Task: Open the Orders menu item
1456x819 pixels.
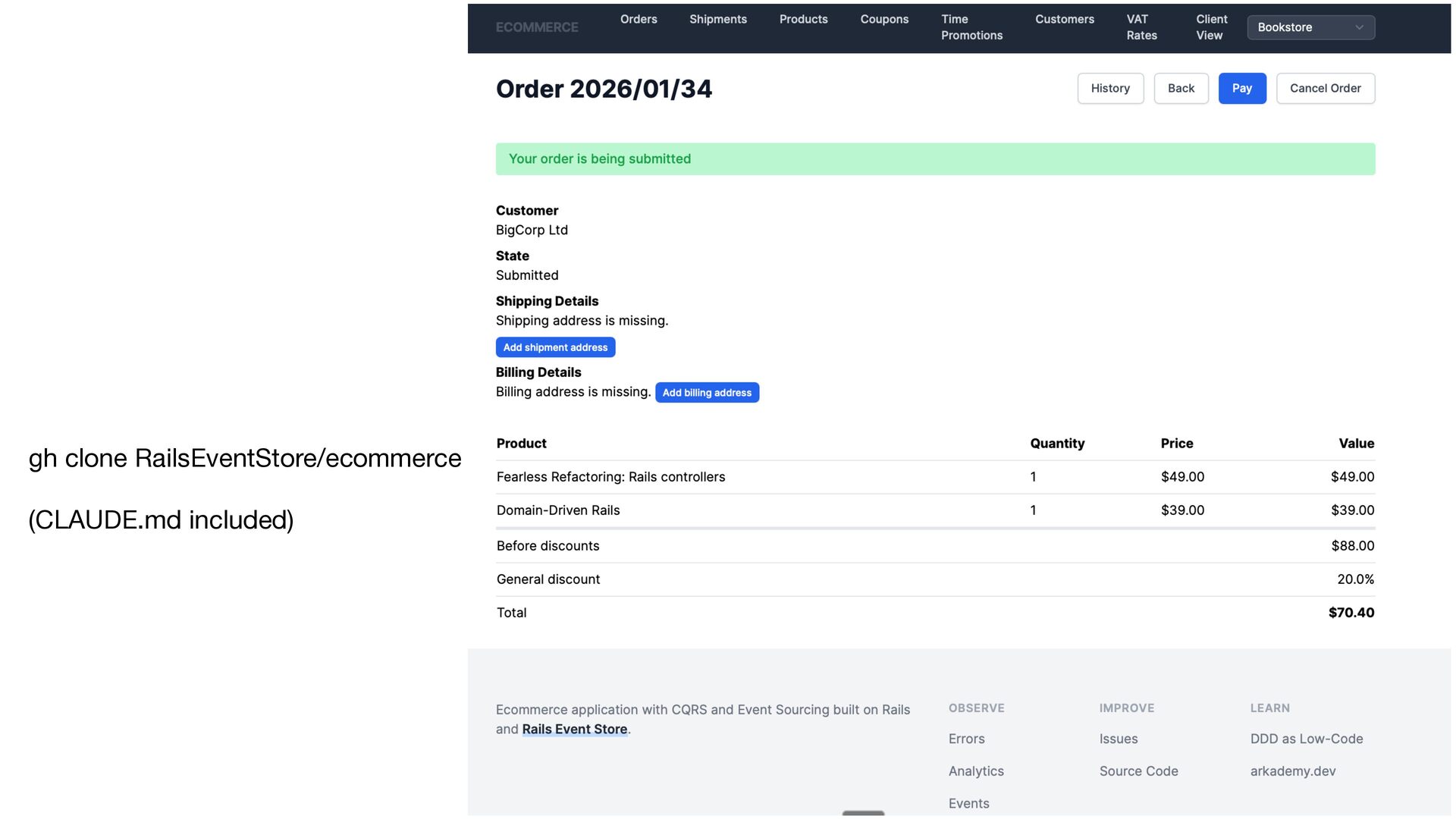Action: tap(639, 20)
